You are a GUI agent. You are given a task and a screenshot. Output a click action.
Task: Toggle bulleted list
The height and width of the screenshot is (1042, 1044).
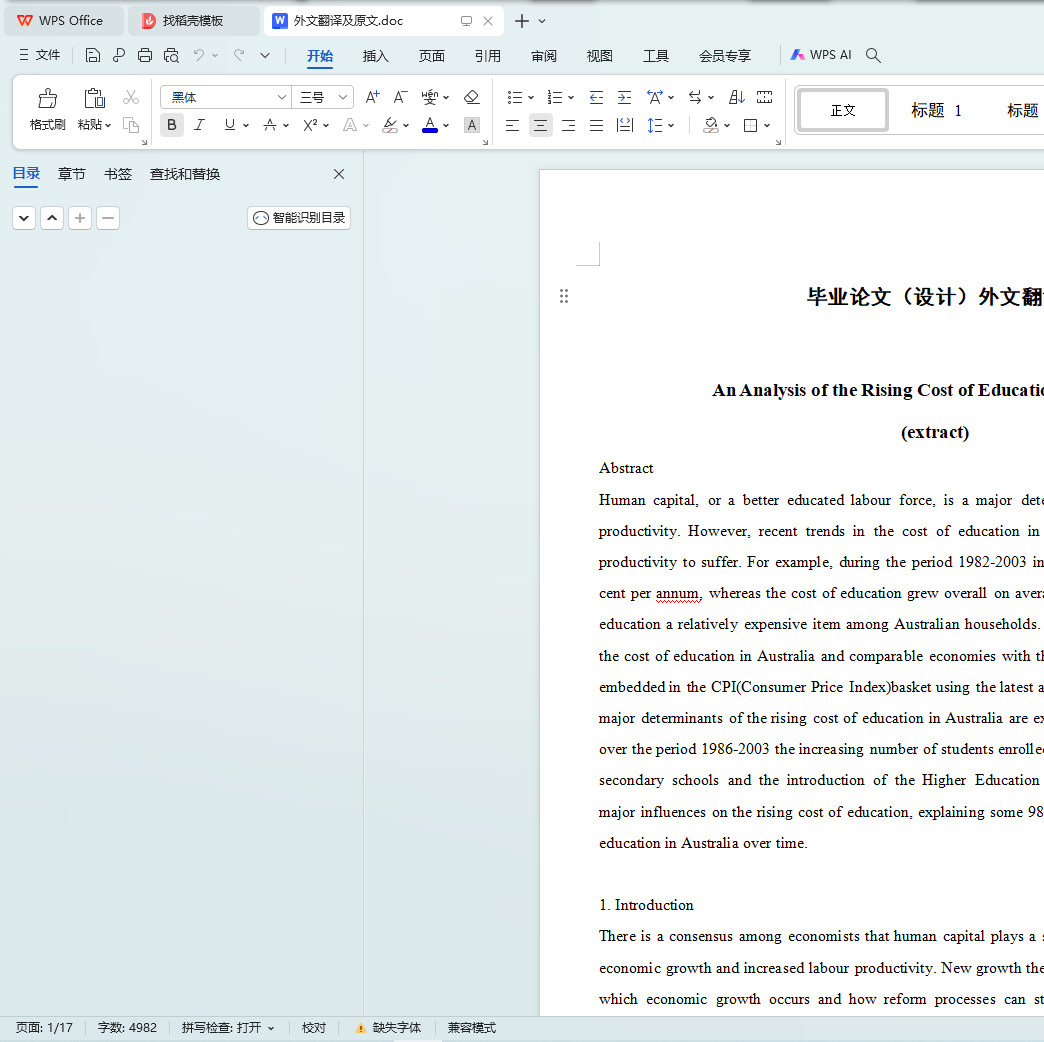[514, 98]
